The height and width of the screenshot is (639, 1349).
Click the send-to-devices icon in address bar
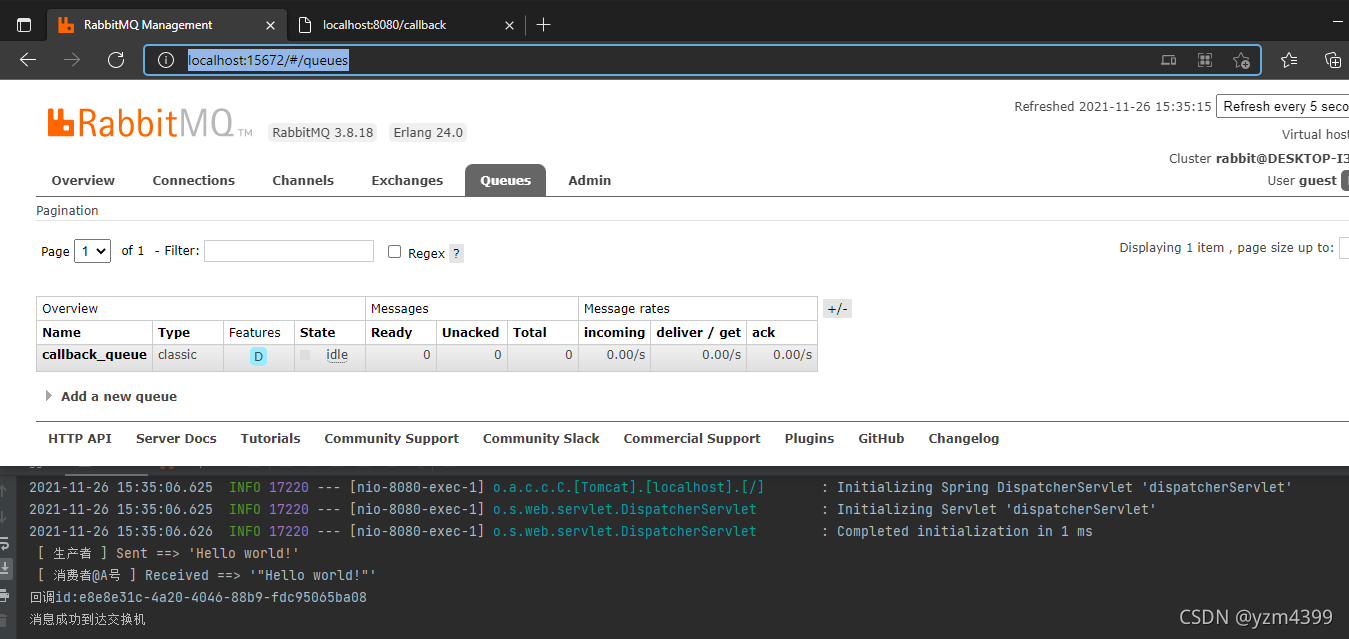(1168, 60)
